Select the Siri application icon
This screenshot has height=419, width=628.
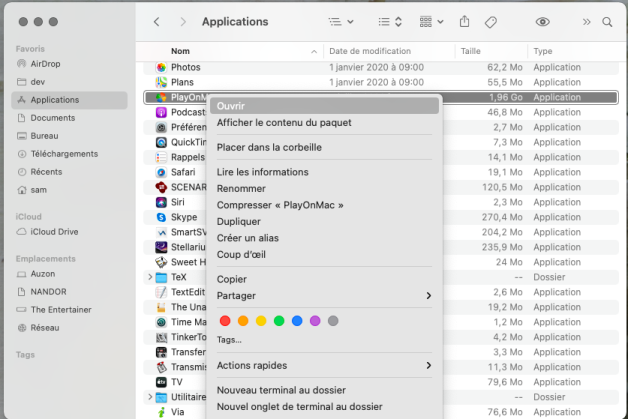[161, 202]
